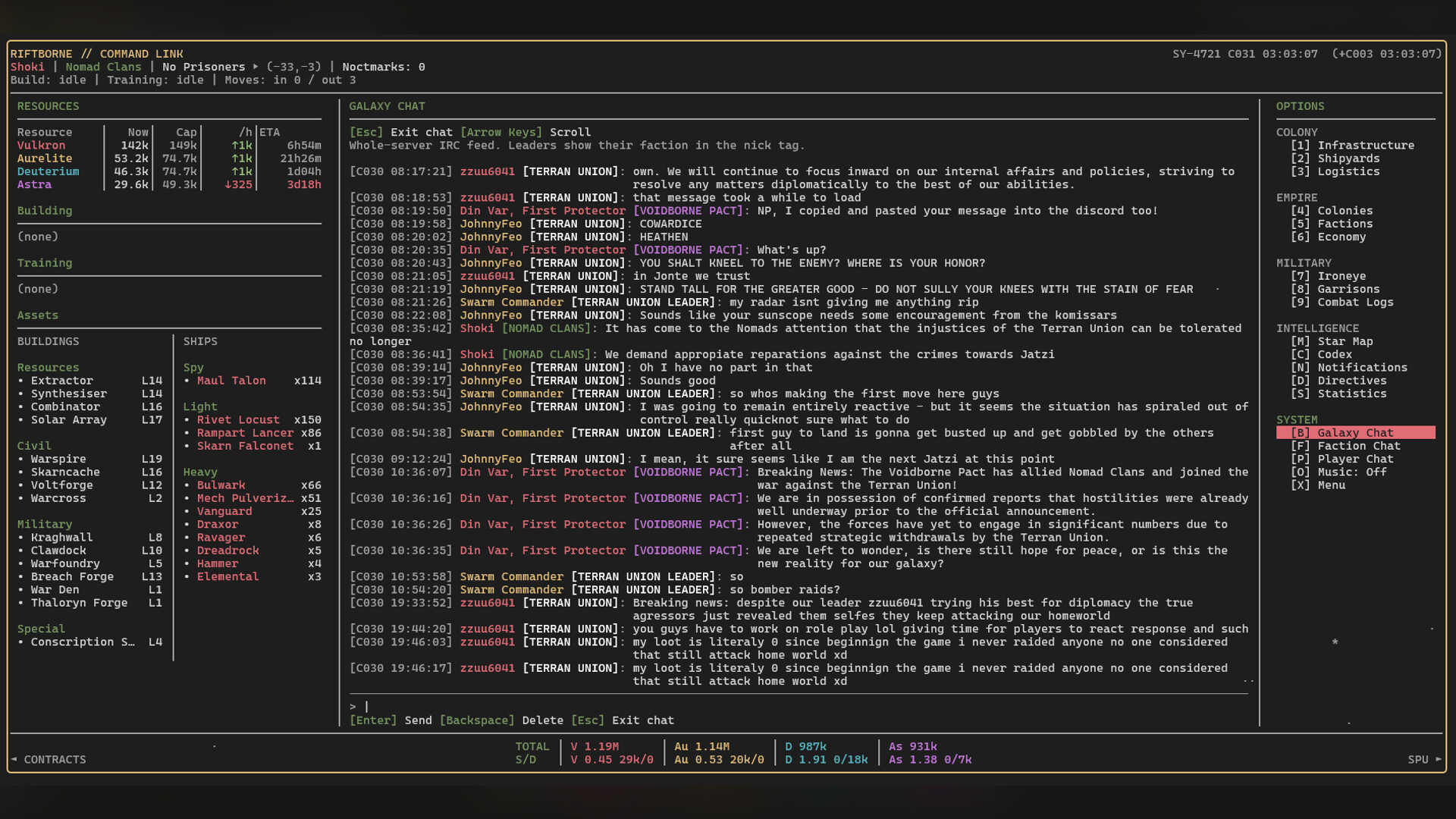
Task: Open the [N] Notifications
Action: coord(1349,367)
